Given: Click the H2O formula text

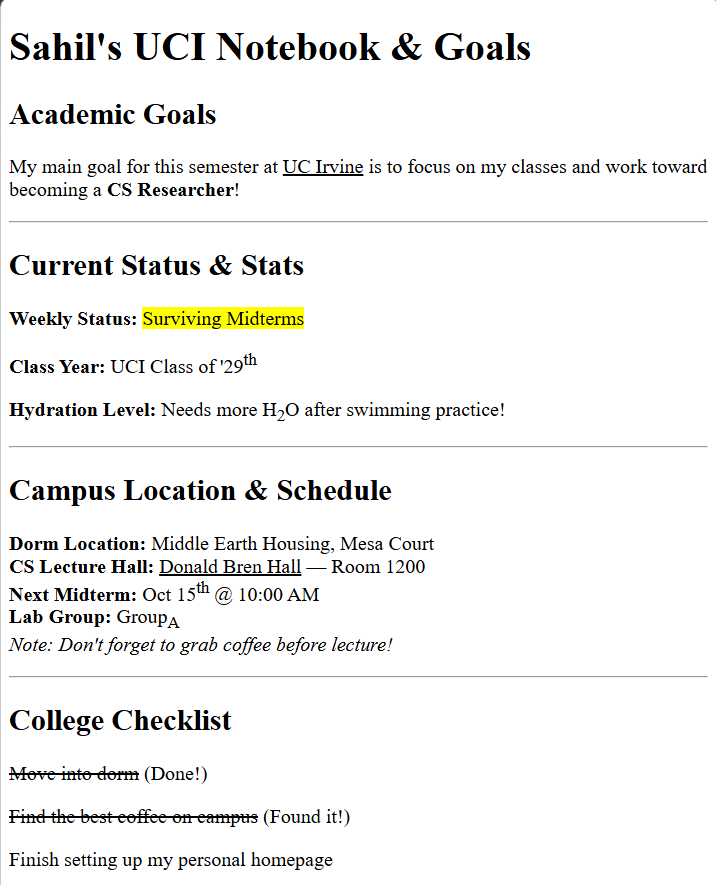Looking at the screenshot, I should pos(281,411).
